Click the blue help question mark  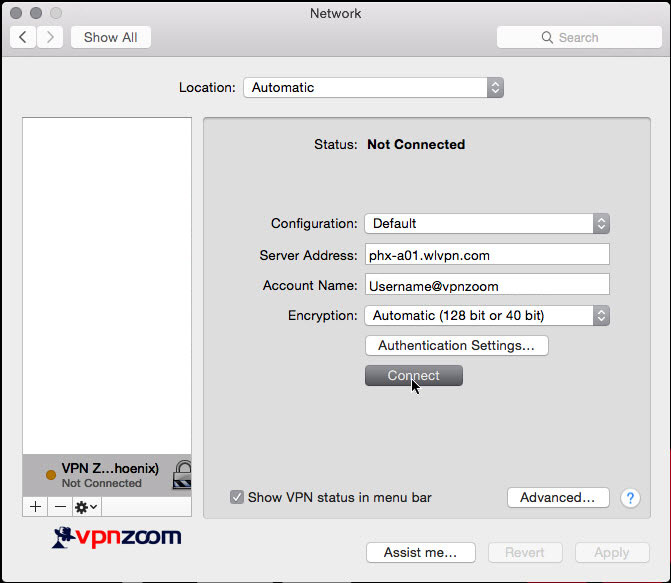tap(630, 498)
